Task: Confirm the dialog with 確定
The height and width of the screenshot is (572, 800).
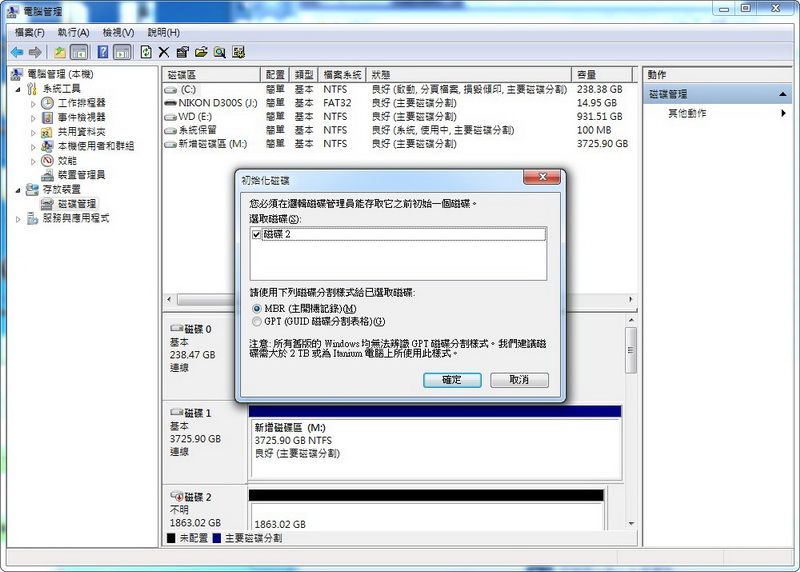Action: (452, 380)
